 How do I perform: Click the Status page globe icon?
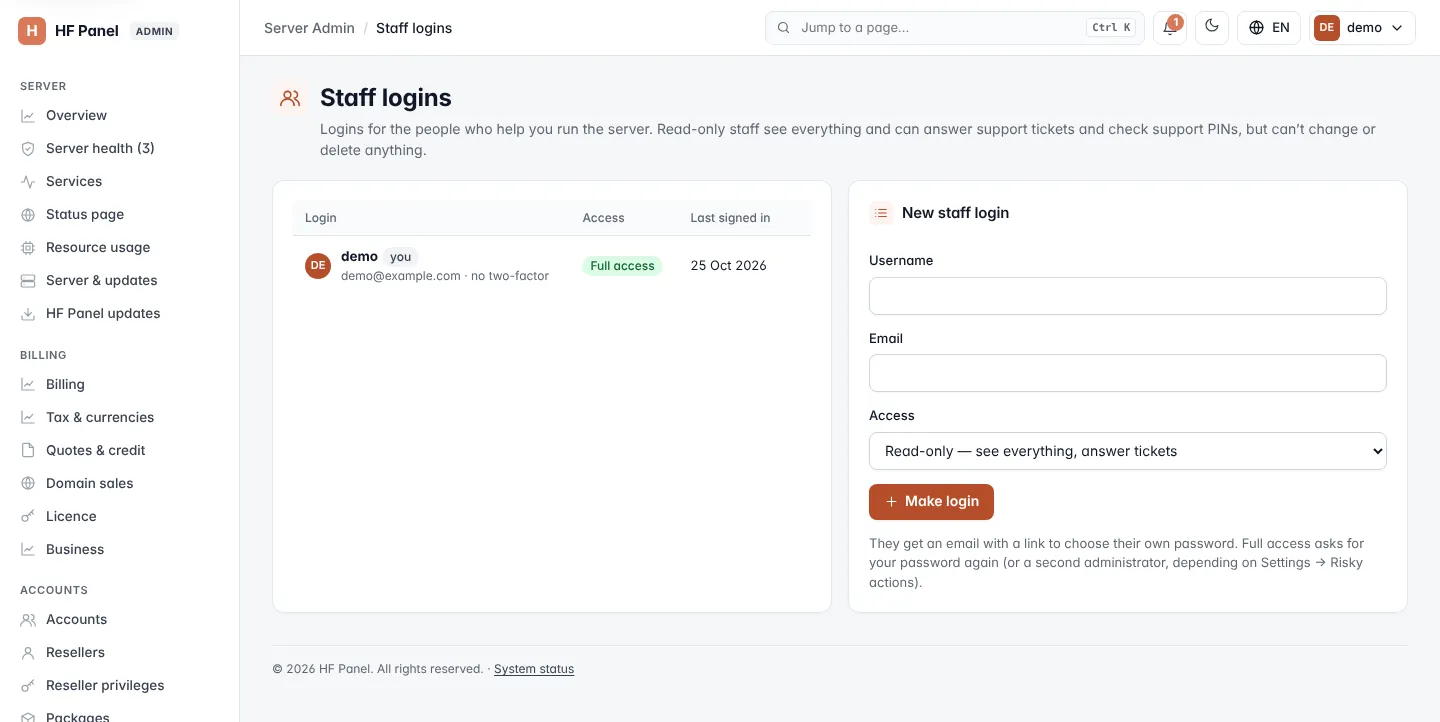tap(28, 215)
